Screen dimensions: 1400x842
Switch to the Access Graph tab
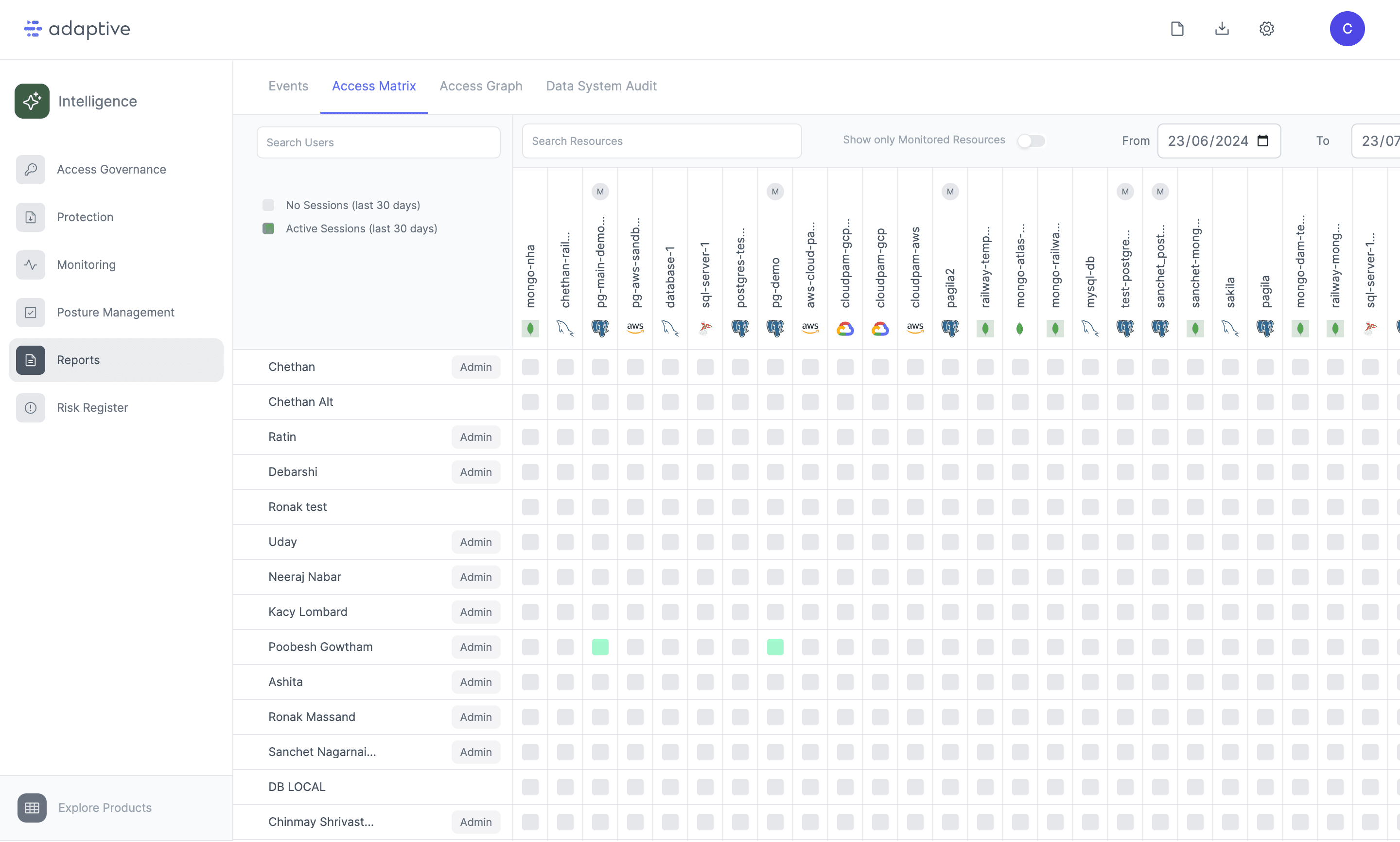pos(480,86)
